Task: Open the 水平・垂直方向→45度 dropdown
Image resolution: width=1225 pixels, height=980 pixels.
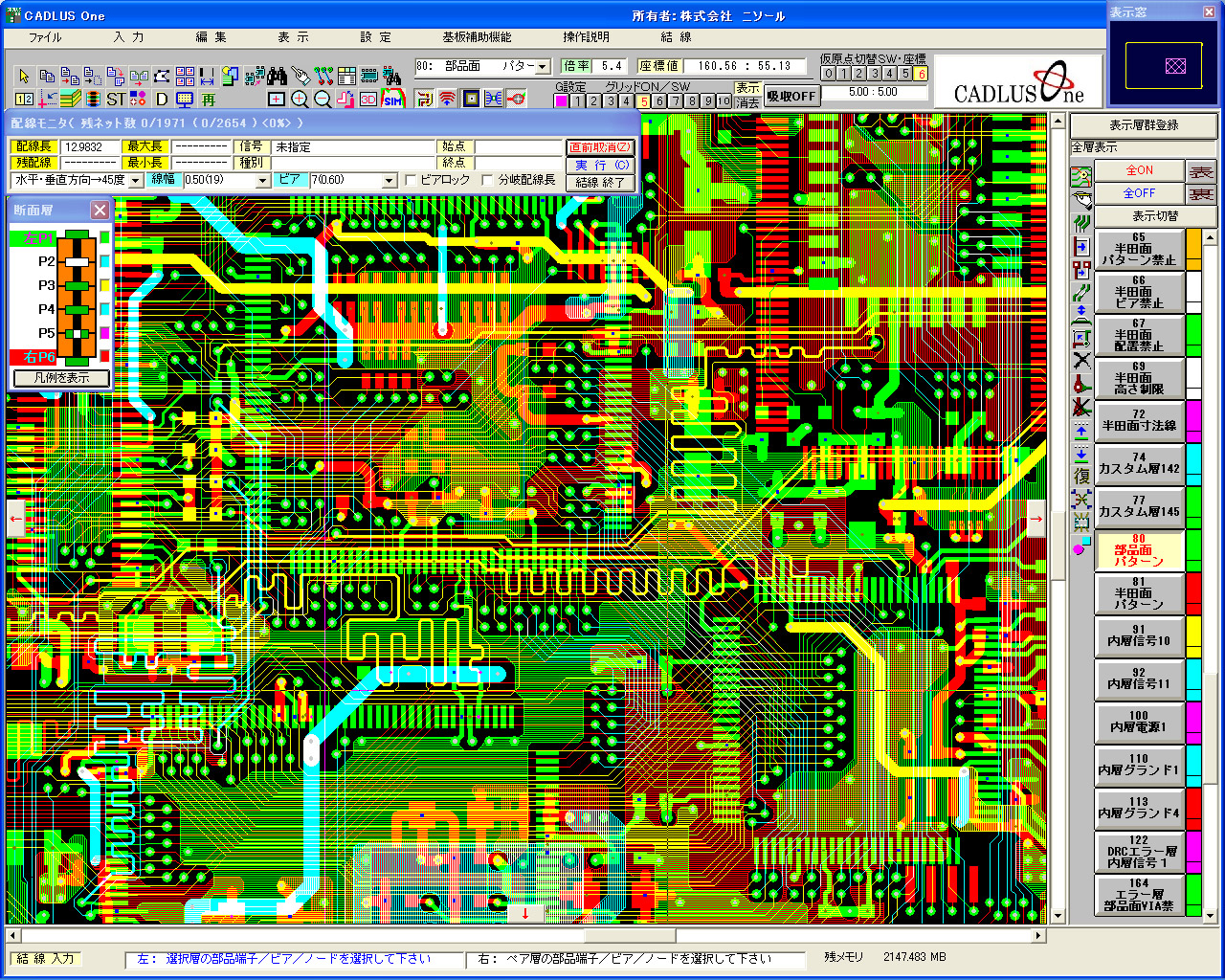Action: click(136, 180)
